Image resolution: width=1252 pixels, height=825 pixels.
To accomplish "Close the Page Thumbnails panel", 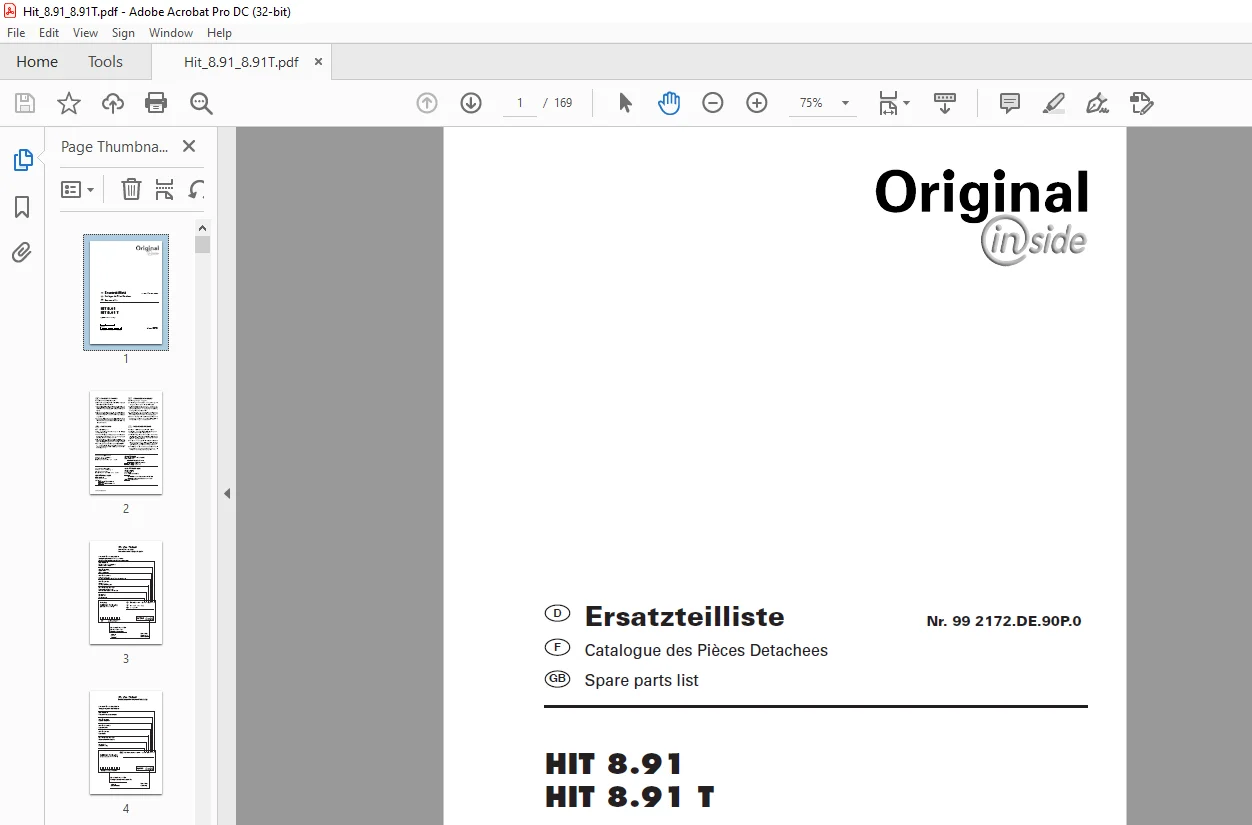I will coord(189,146).
